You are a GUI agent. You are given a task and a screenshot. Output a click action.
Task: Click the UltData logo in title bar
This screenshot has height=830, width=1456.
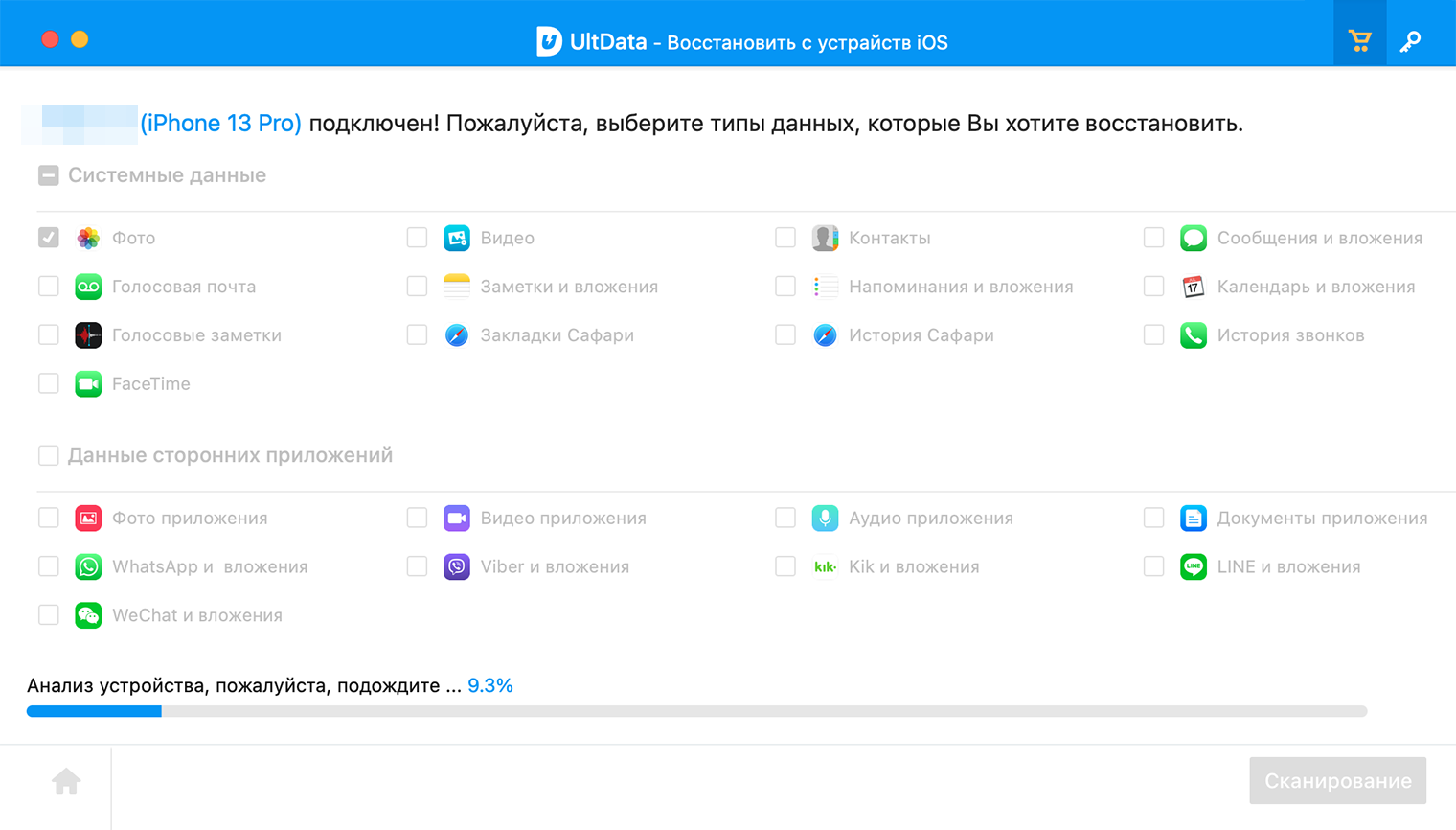548,41
